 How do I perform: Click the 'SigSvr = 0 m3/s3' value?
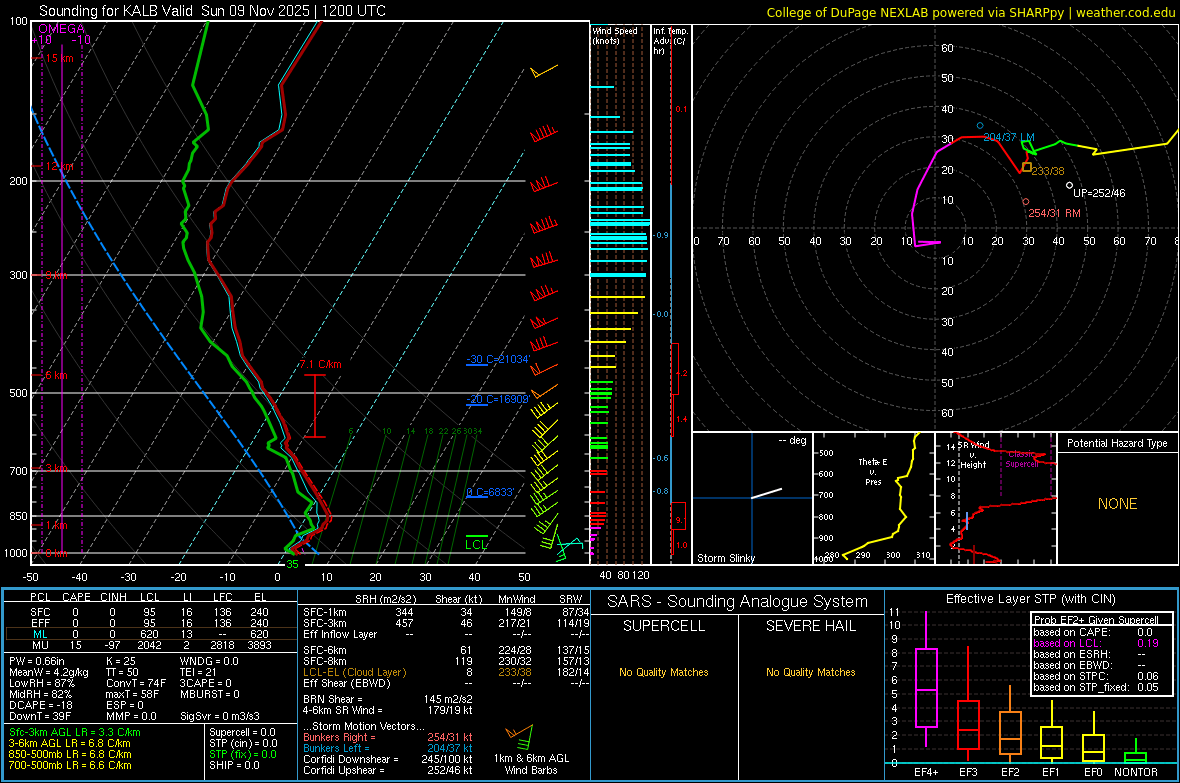click(220, 716)
